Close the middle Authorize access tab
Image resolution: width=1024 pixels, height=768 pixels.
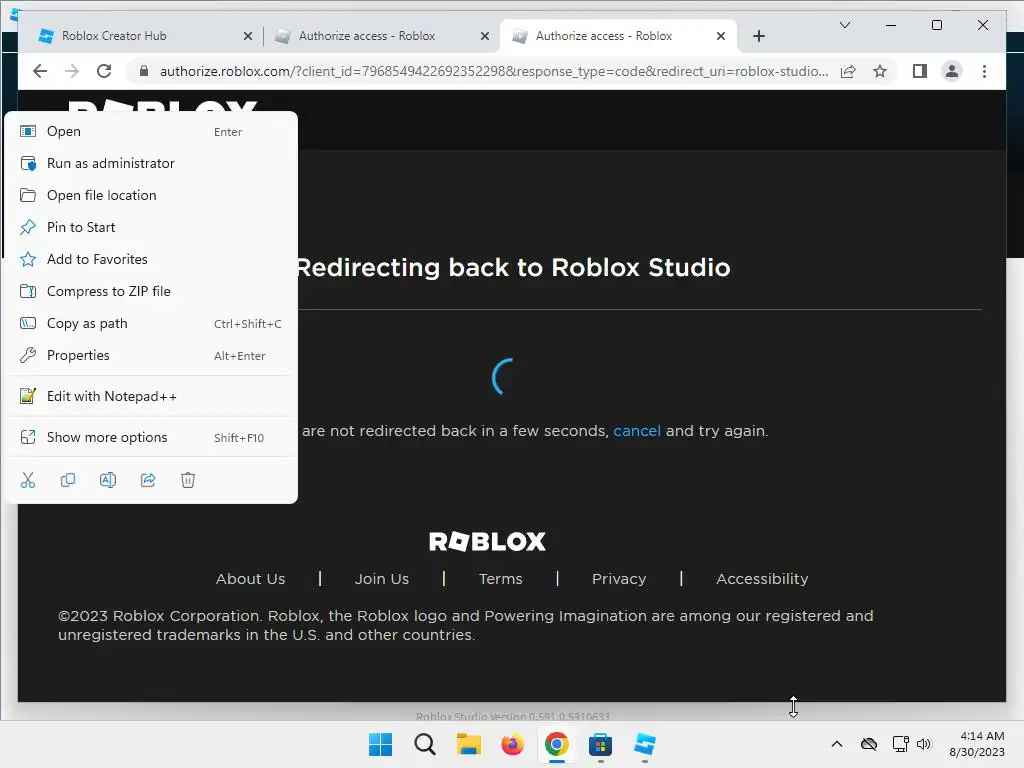485,37
